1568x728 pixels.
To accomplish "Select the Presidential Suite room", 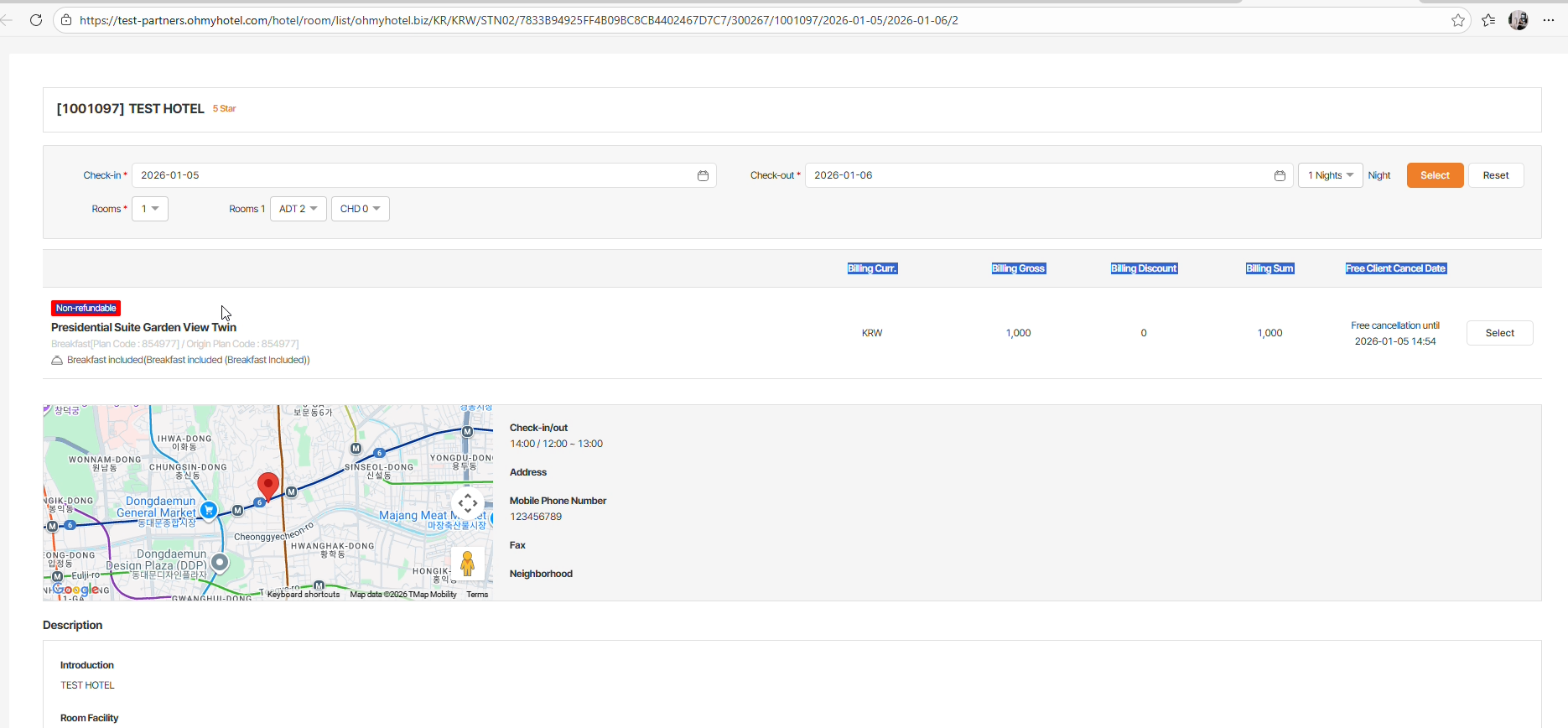I will 1499,333.
